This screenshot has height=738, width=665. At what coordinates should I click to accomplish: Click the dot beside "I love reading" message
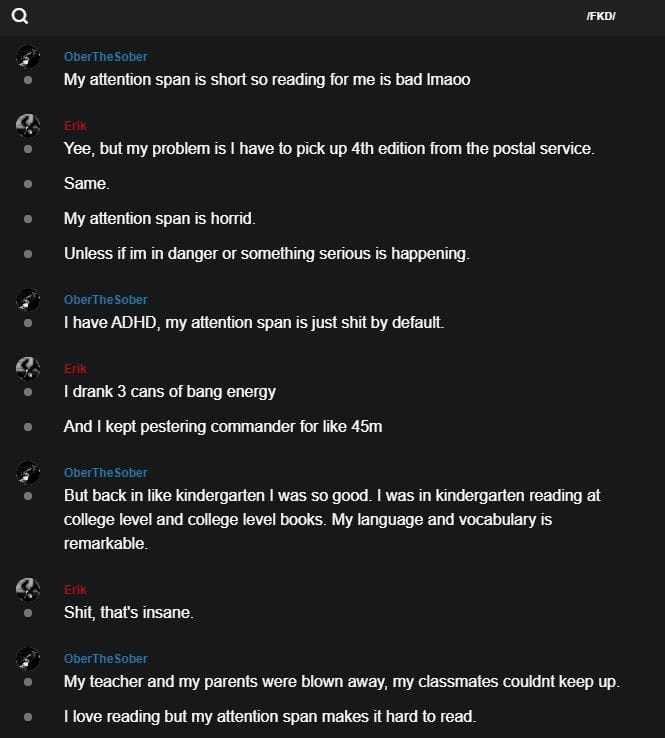[28, 716]
